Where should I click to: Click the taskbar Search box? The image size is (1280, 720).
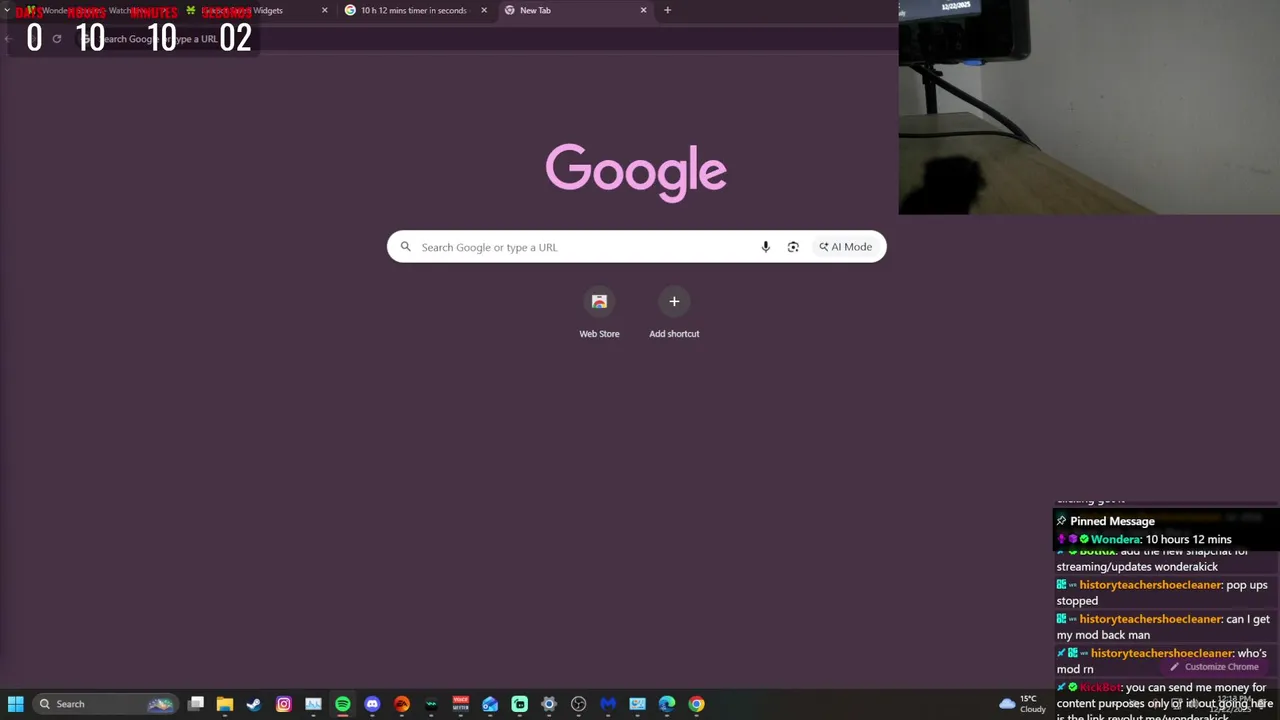(x=105, y=704)
